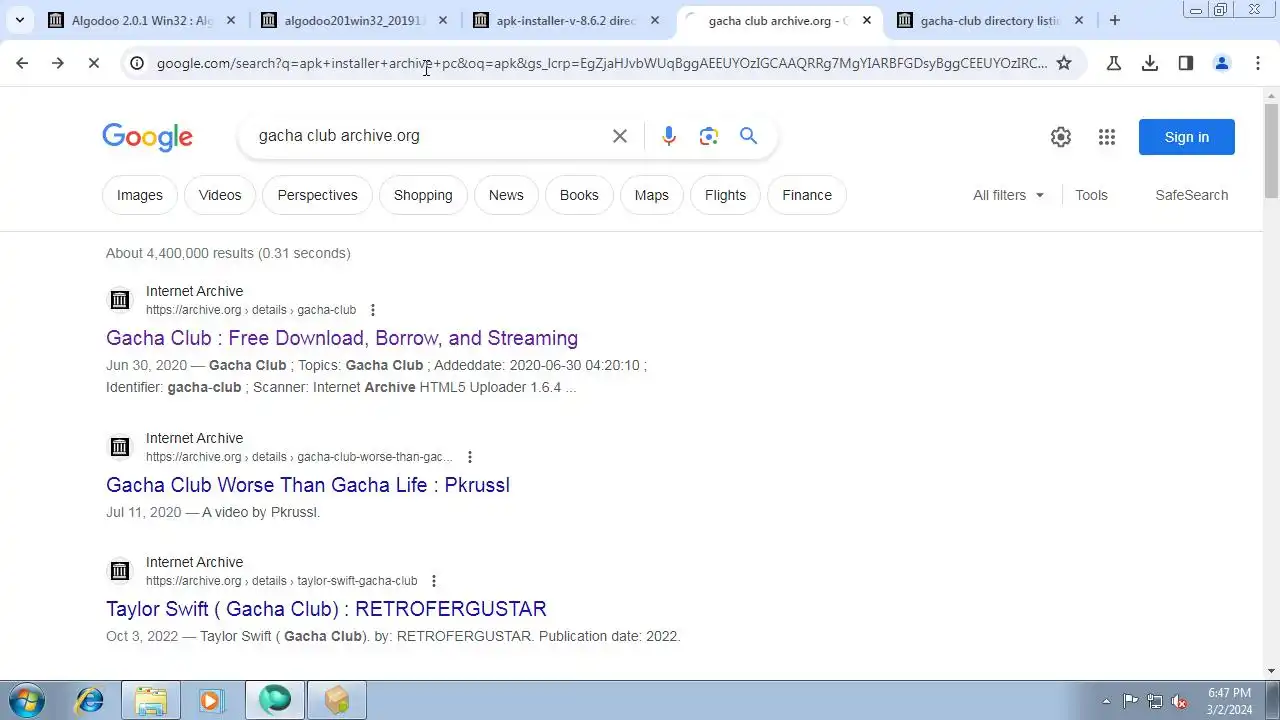Filter results by News

[x=506, y=195]
